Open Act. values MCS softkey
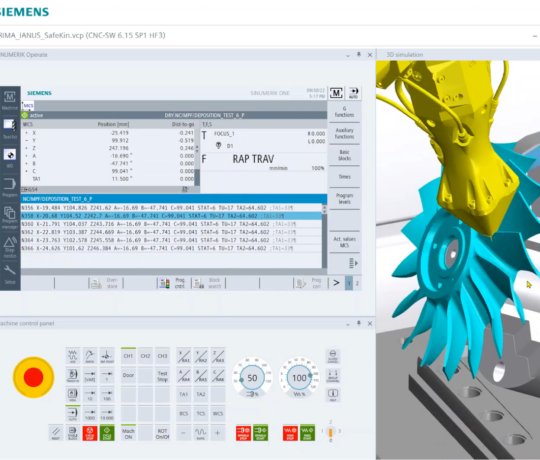540x460 pixels. [344, 242]
